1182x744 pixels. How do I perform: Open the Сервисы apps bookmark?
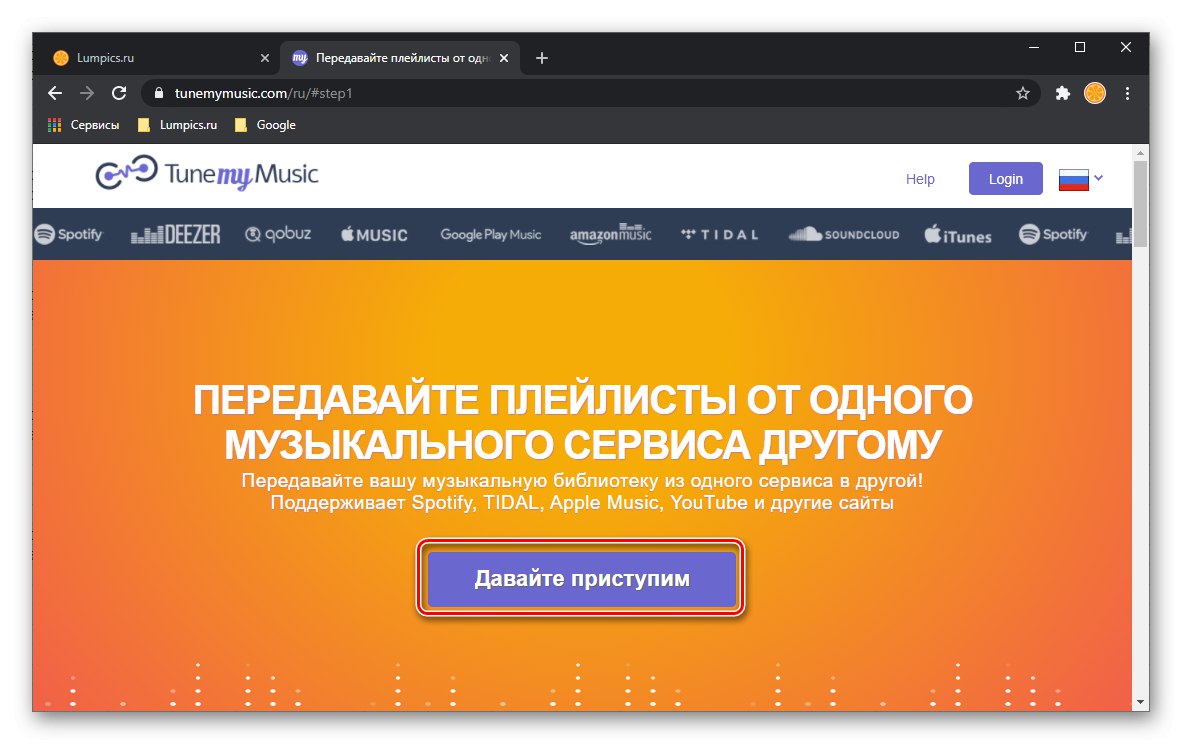click(84, 125)
